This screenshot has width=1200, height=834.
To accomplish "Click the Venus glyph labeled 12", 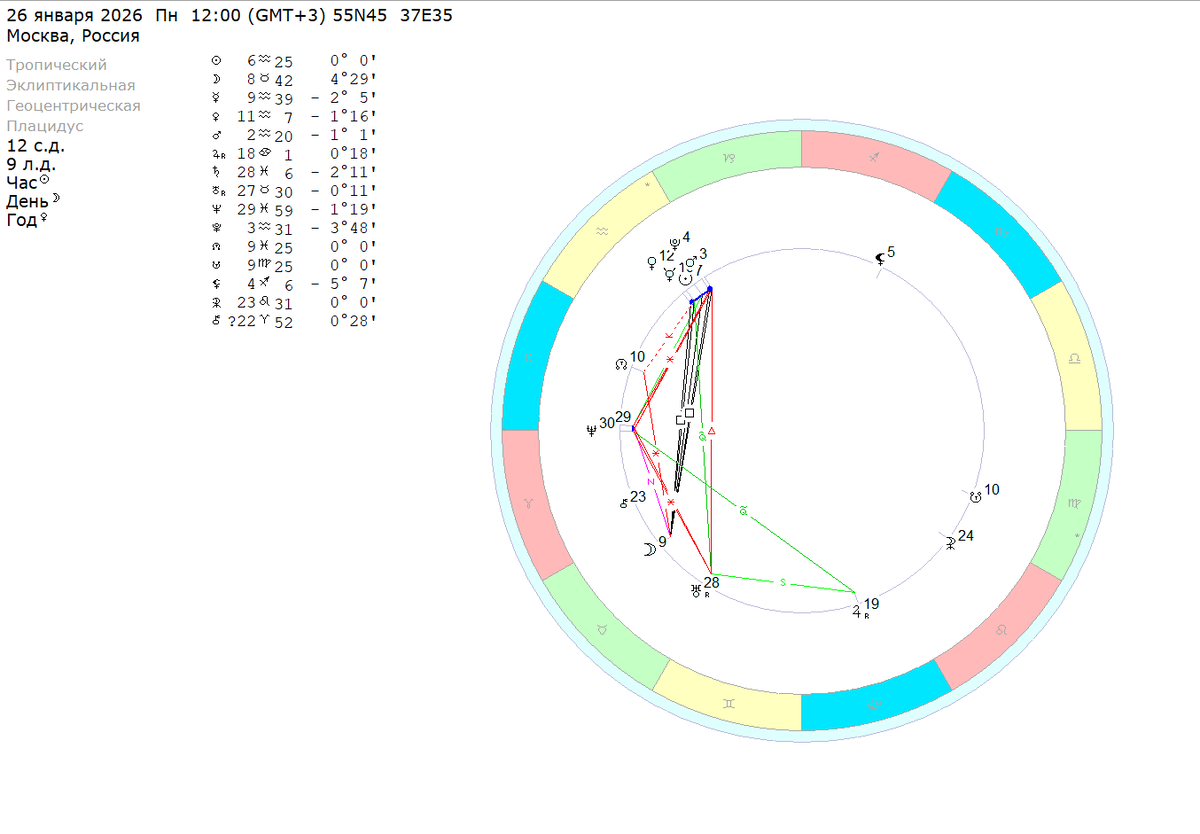I will 653,261.
